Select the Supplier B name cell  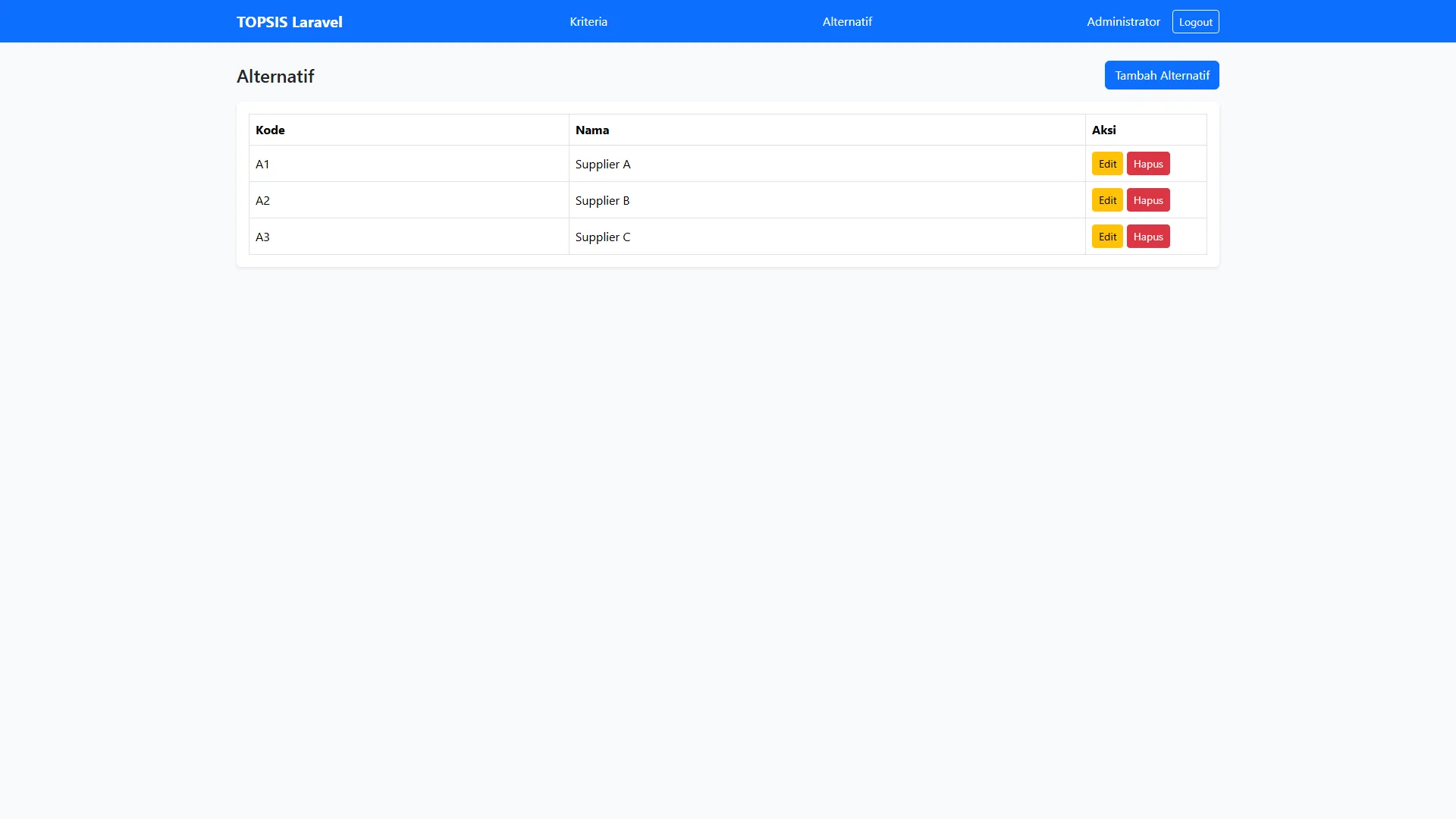coord(827,200)
